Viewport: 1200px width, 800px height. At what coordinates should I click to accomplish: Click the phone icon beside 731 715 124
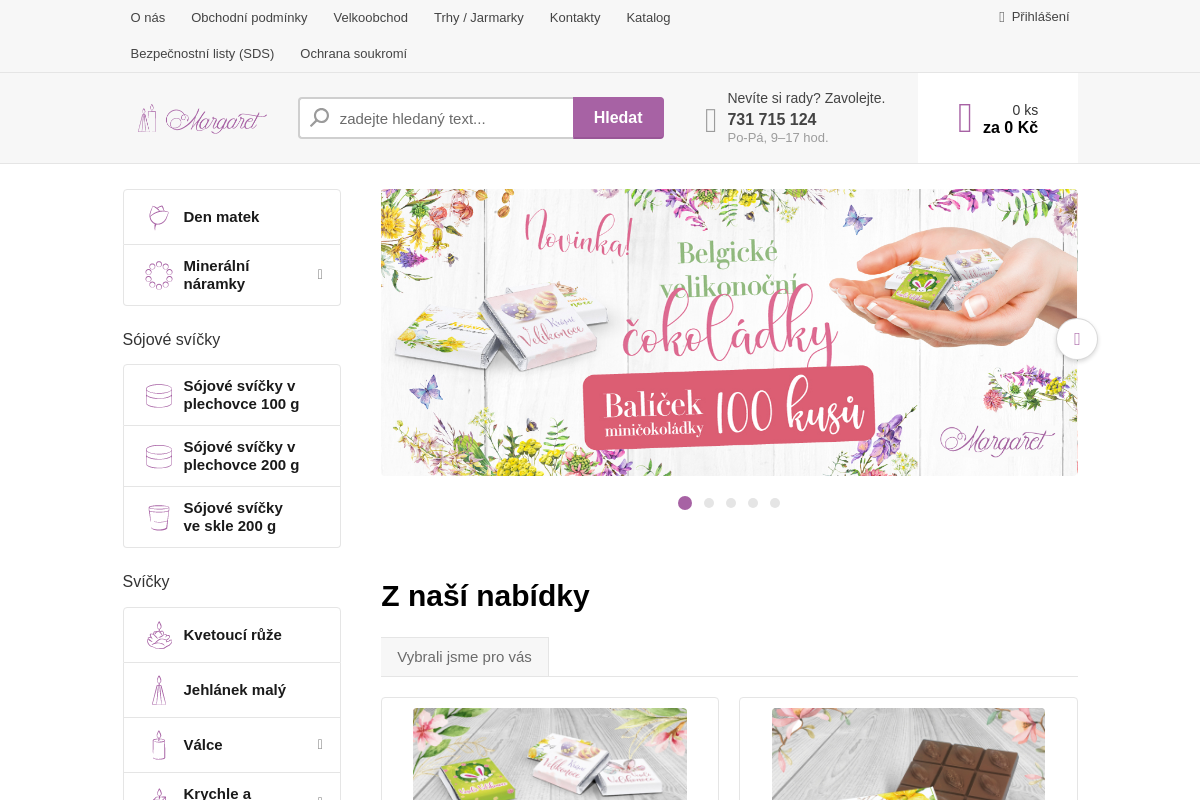point(711,120)
